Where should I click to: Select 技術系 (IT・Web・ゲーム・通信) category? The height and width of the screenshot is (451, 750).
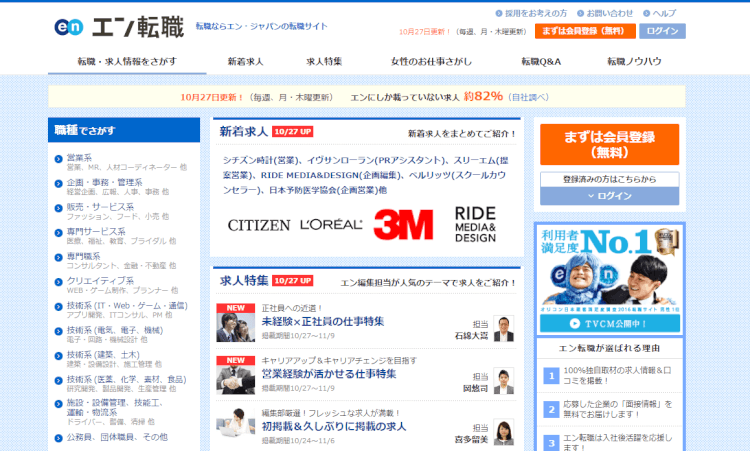[127, 306]
